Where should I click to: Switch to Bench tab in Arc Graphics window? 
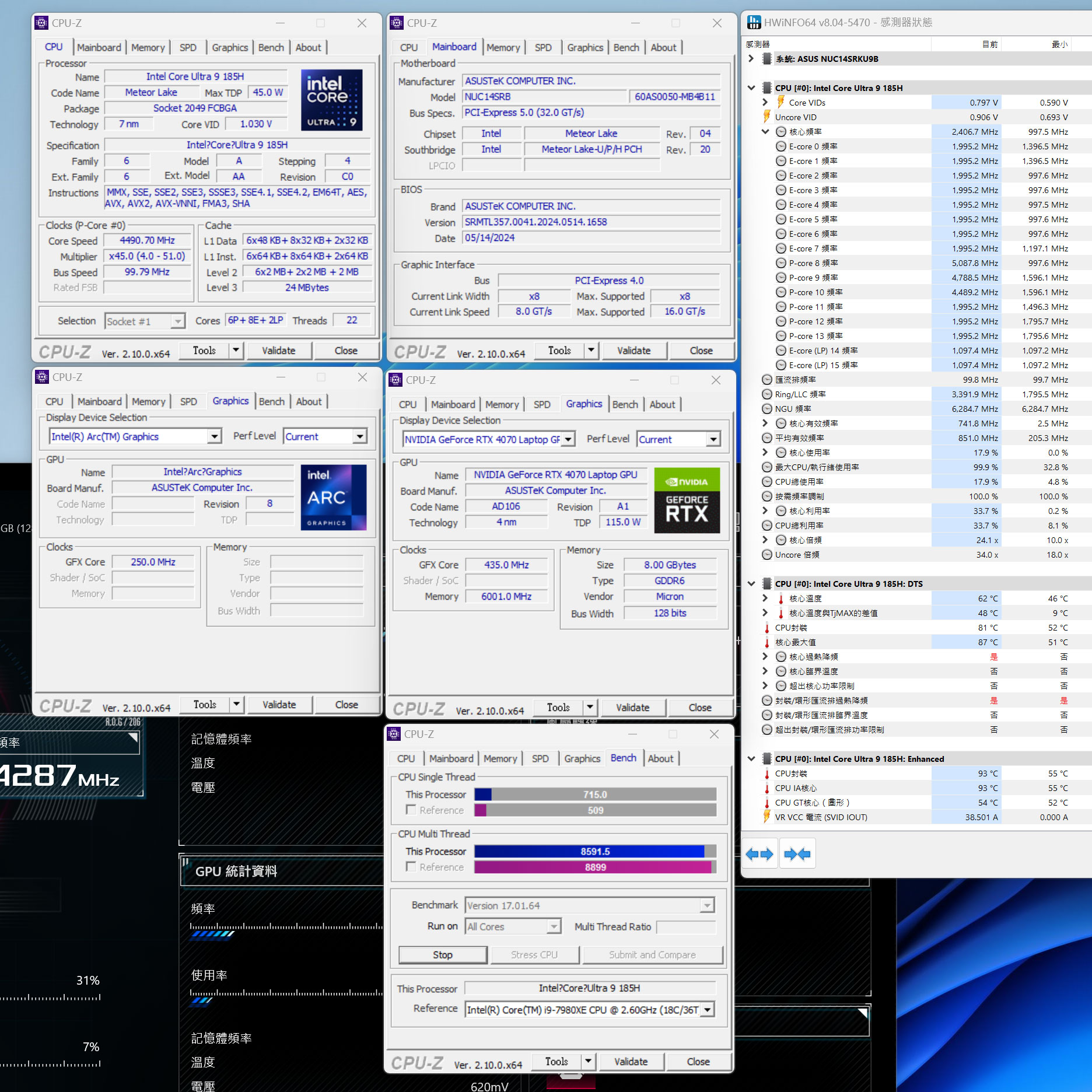[x=272, y=401]
